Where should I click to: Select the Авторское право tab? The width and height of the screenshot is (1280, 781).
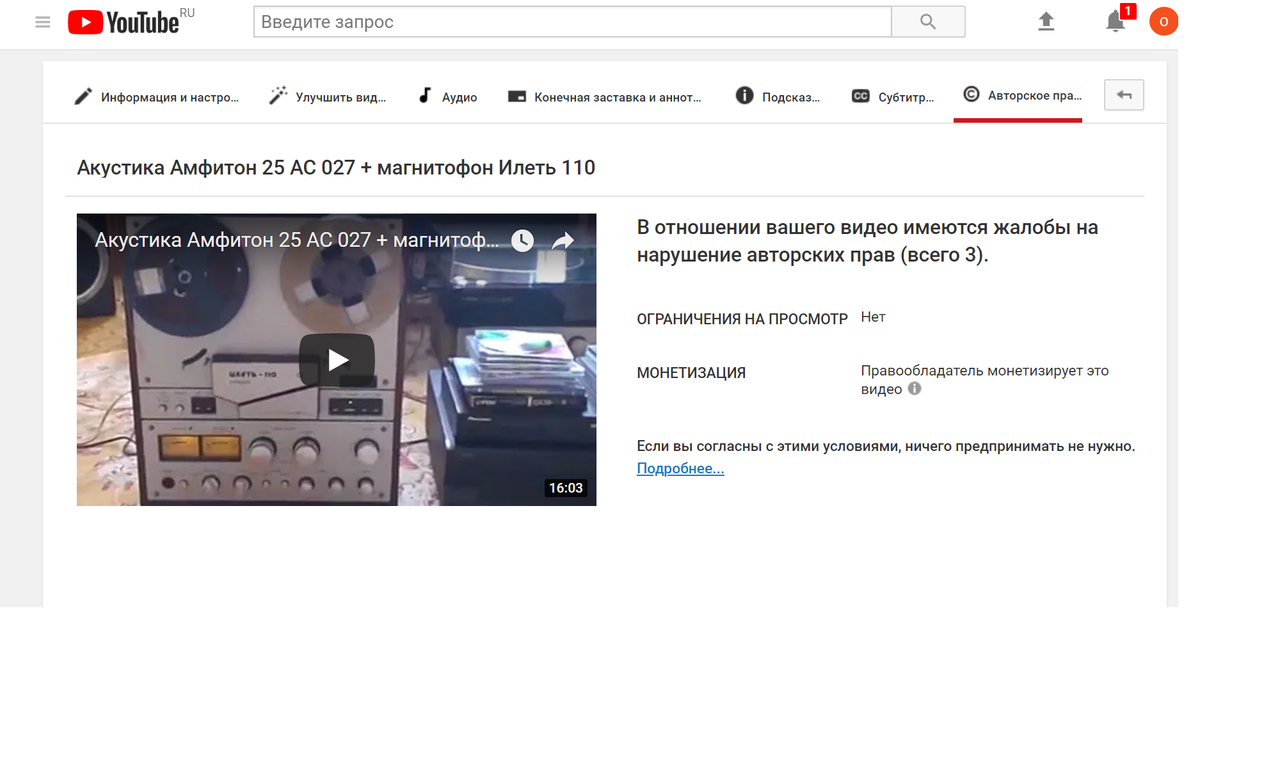click(1018, 96)
